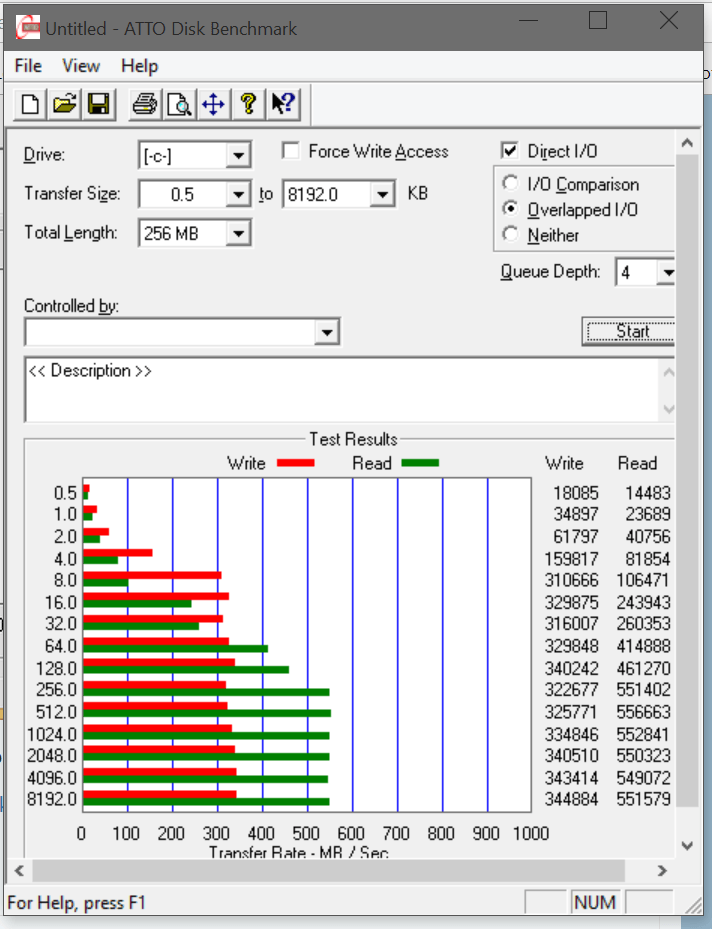Select the Neither radio option
This screenshot has height=929, width=712.
coord(511,235)
